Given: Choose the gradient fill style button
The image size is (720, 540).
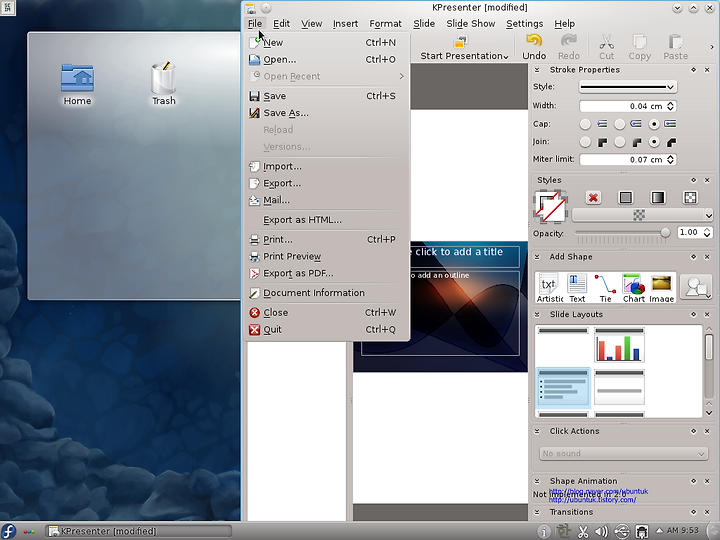Looking at the screenshot, I should tap(658, 197).
